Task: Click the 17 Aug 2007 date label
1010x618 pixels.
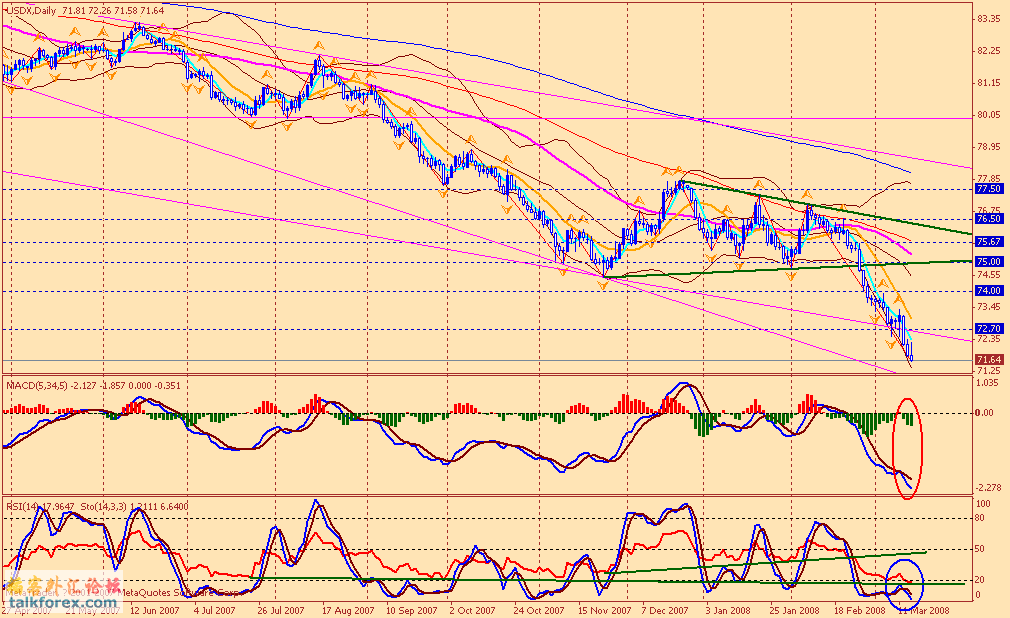Action: (348, 610)
